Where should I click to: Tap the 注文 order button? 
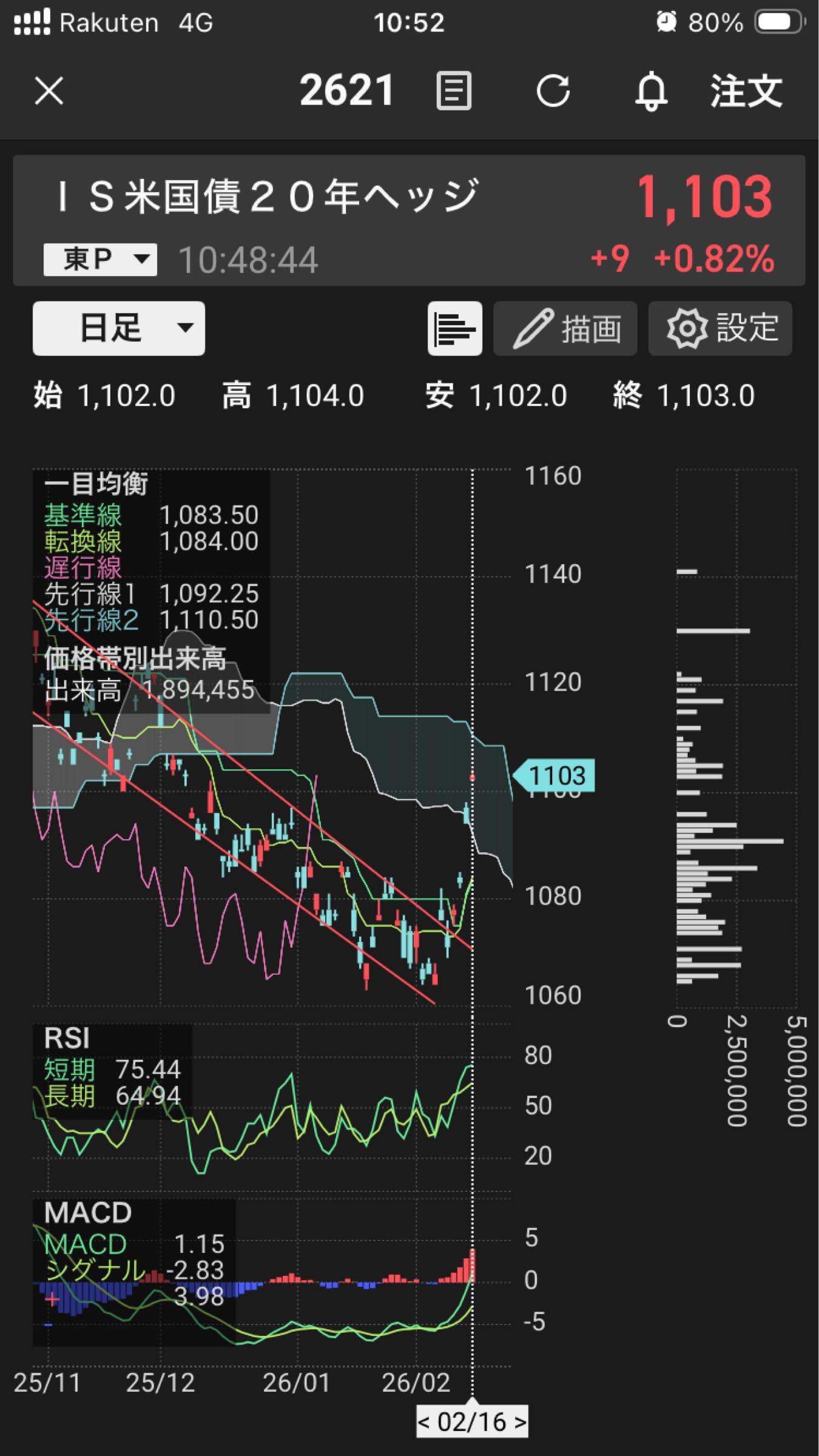[x=746, y=92]
